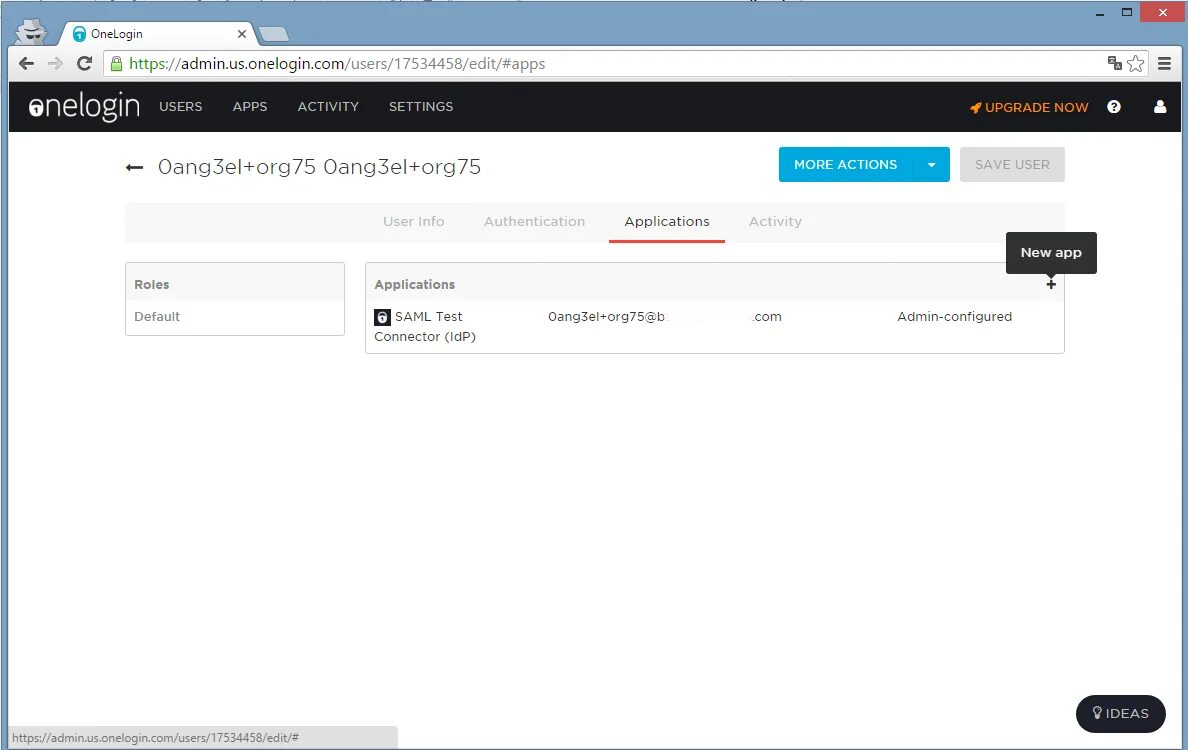
Task: Click the OneLogin browser tab
Action: click(x=158, y=34)
